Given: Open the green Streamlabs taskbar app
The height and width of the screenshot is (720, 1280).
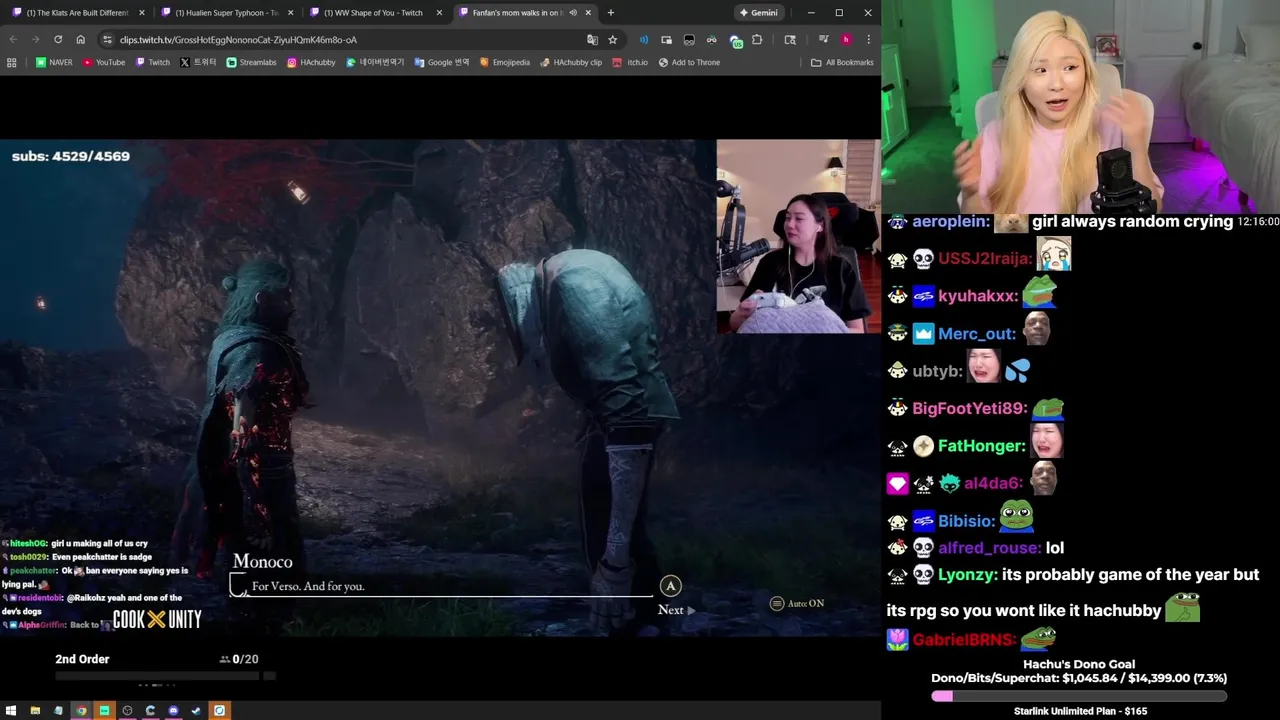Looking at the screenshot, I should (x=104, y=711).
